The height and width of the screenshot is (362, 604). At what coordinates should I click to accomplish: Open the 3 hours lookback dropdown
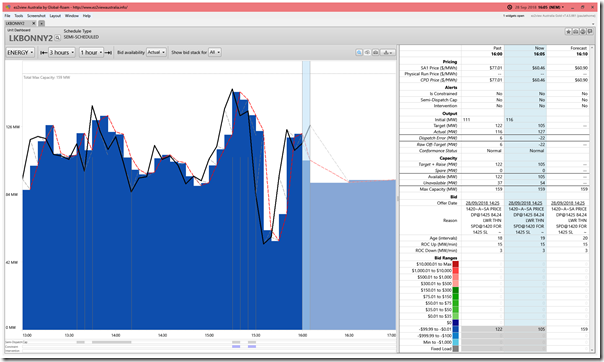click(62, 52)
